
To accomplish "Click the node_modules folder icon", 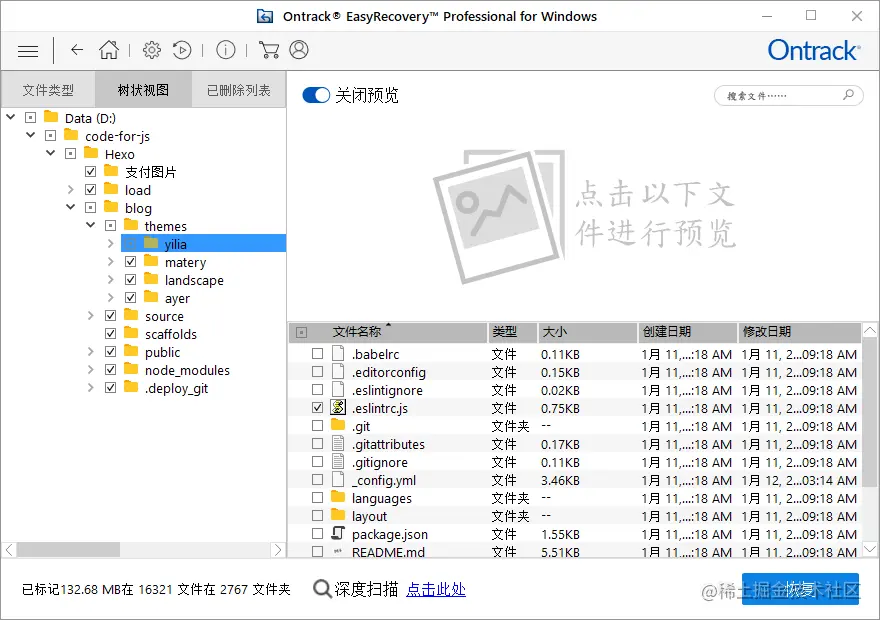I will click(x=131, y=369).
